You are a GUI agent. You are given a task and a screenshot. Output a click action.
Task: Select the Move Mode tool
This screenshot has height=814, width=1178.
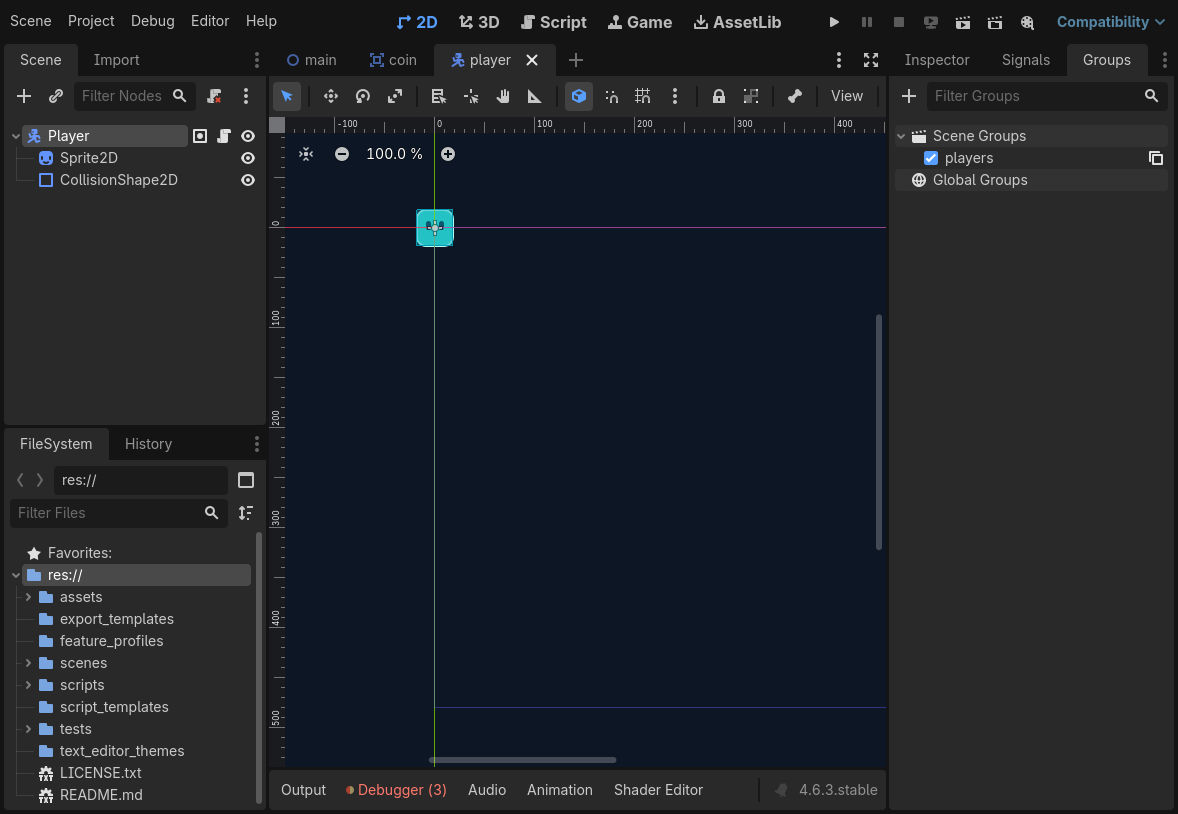tap(331, 96)
